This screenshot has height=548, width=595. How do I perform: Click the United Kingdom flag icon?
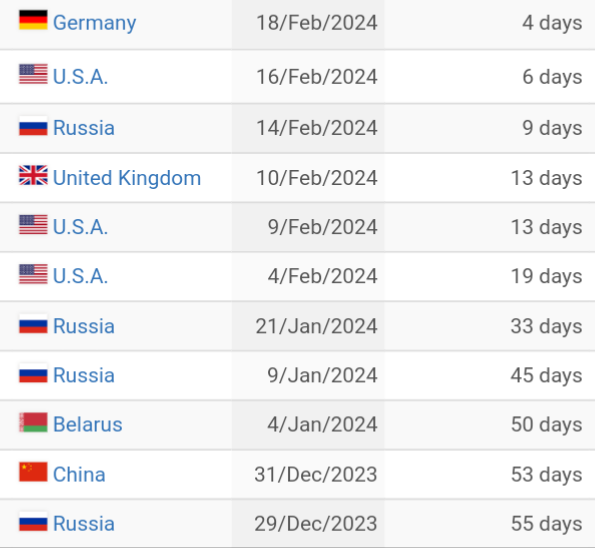point(33,175)
